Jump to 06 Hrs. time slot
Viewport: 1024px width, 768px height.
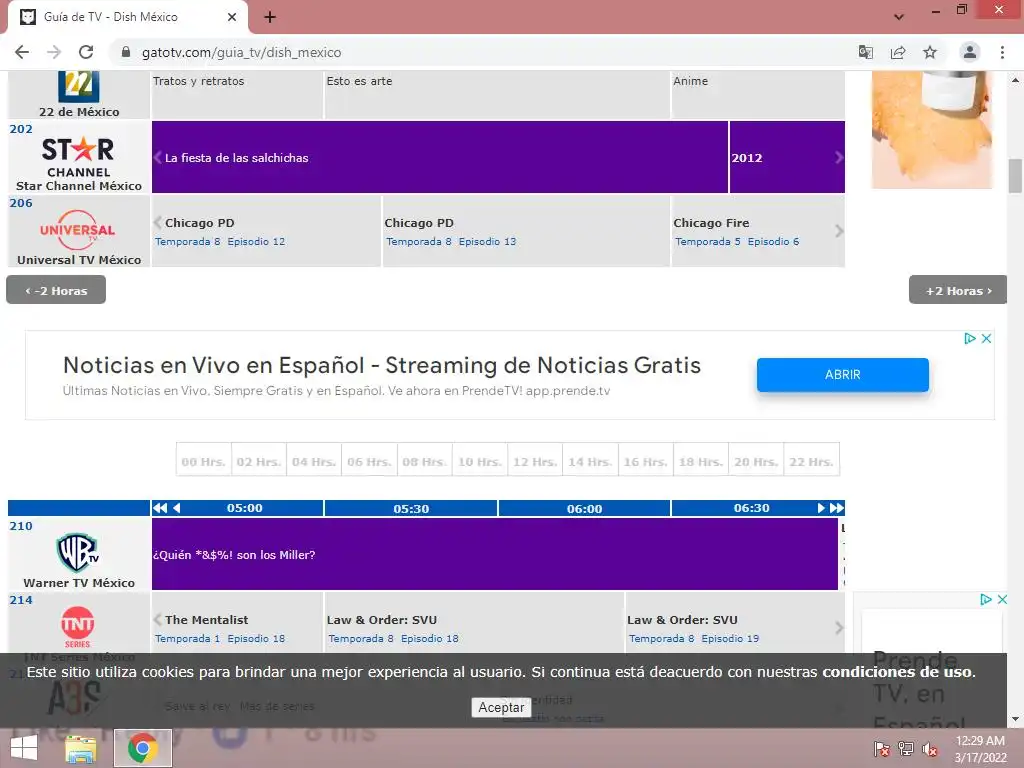[x=369, y=462]
